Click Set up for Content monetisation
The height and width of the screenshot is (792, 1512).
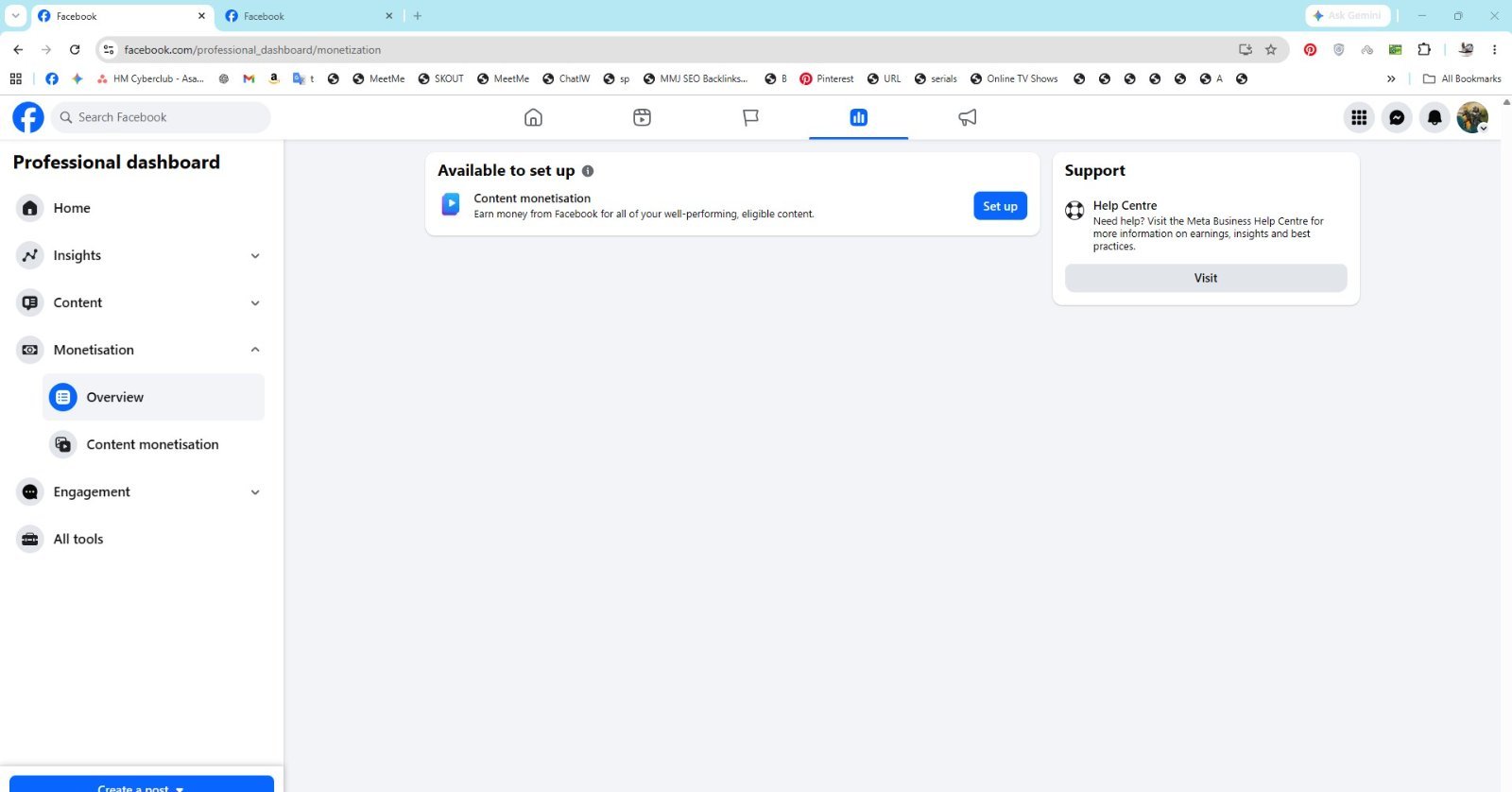coord(1000,206)
